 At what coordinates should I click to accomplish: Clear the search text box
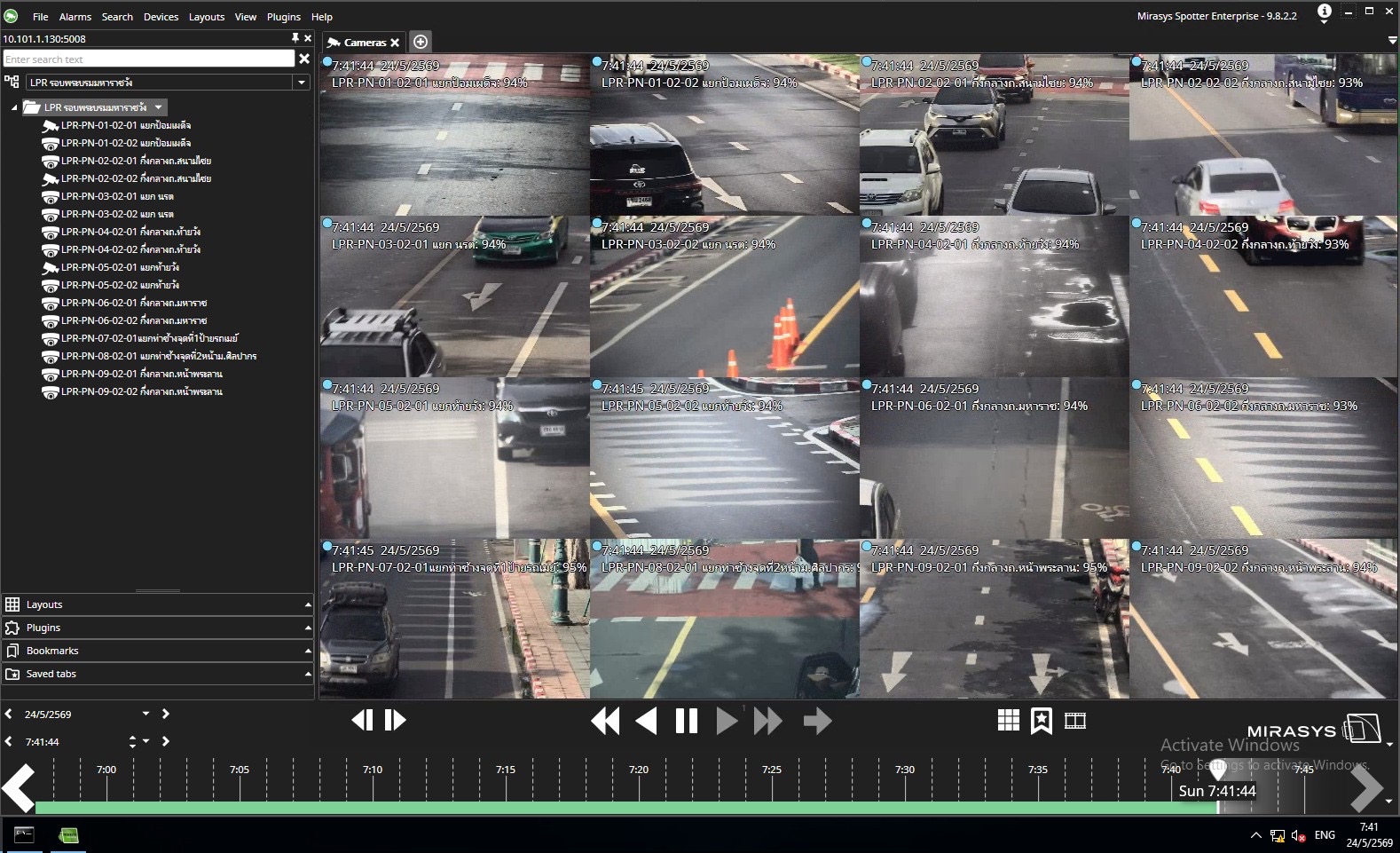click(x=304, y=59)
